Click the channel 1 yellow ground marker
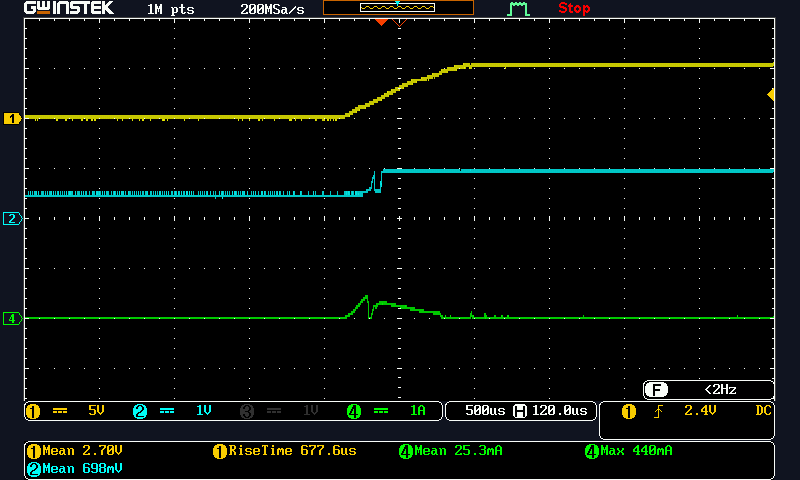Viewport: 800px width, 480px height. tap(12, 118)
